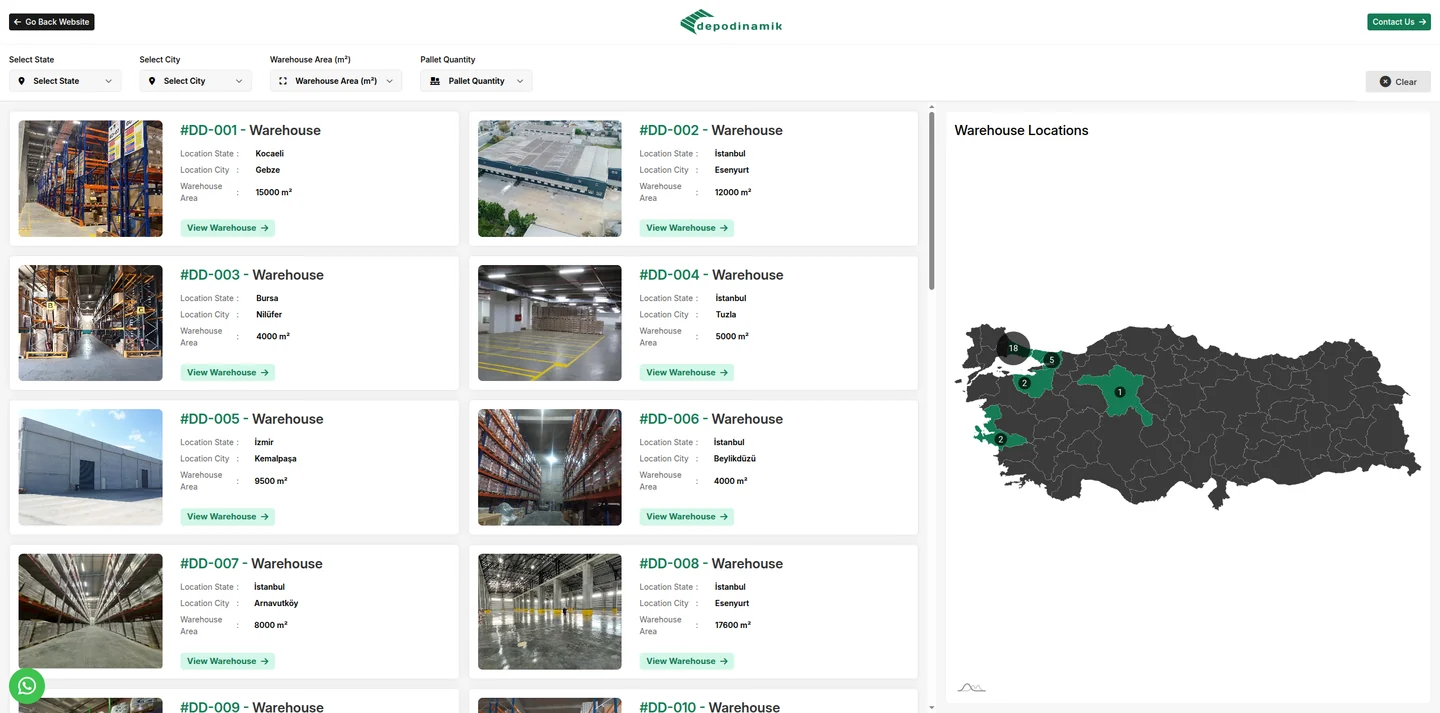Screen dimensions: 1440x713
Task: Open #DD-007 warehouse thumbnail photo
Action: [x=91, y=612]
